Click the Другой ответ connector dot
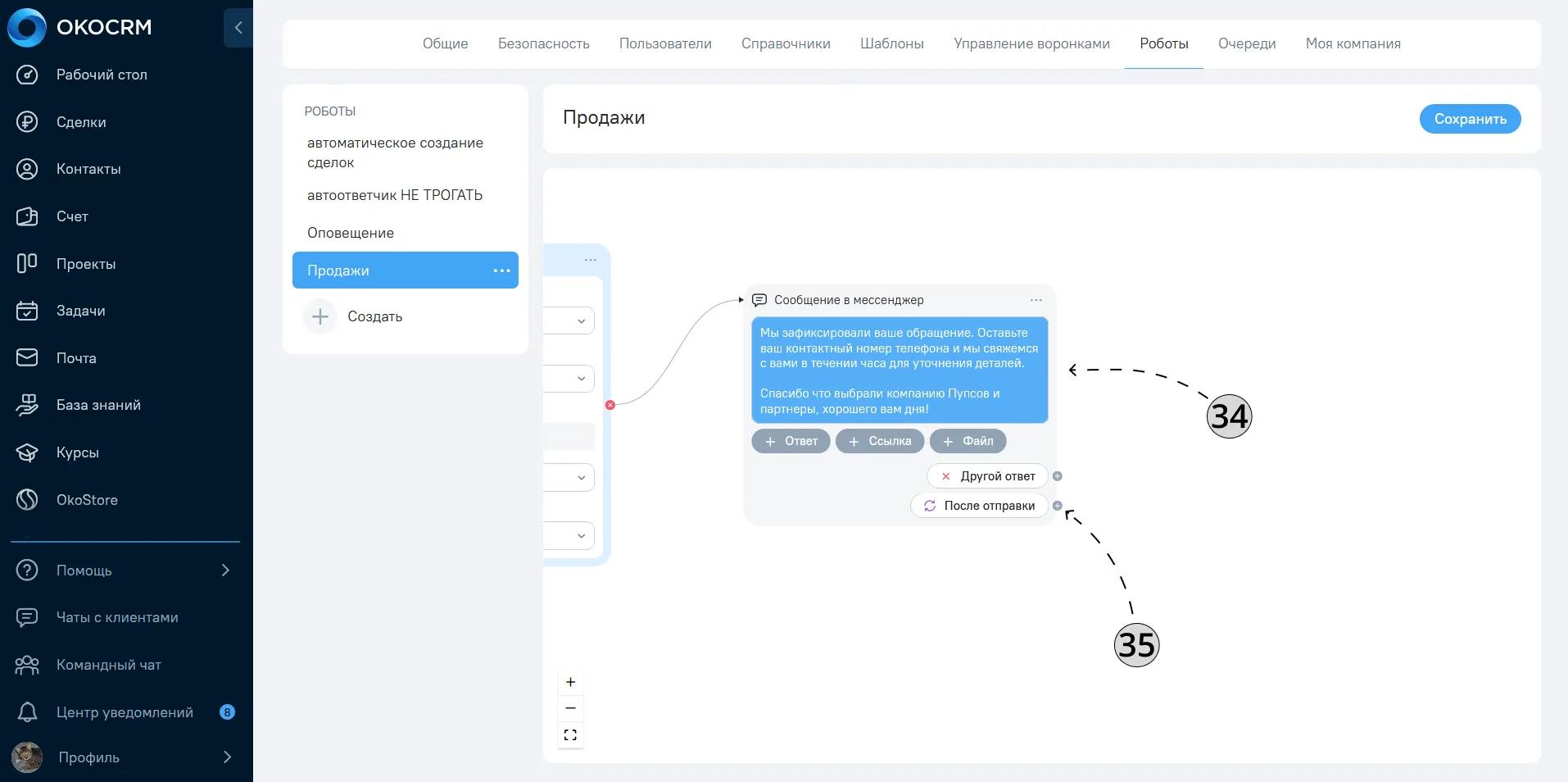This screenshot has height=782, width=1568. 1058,476
